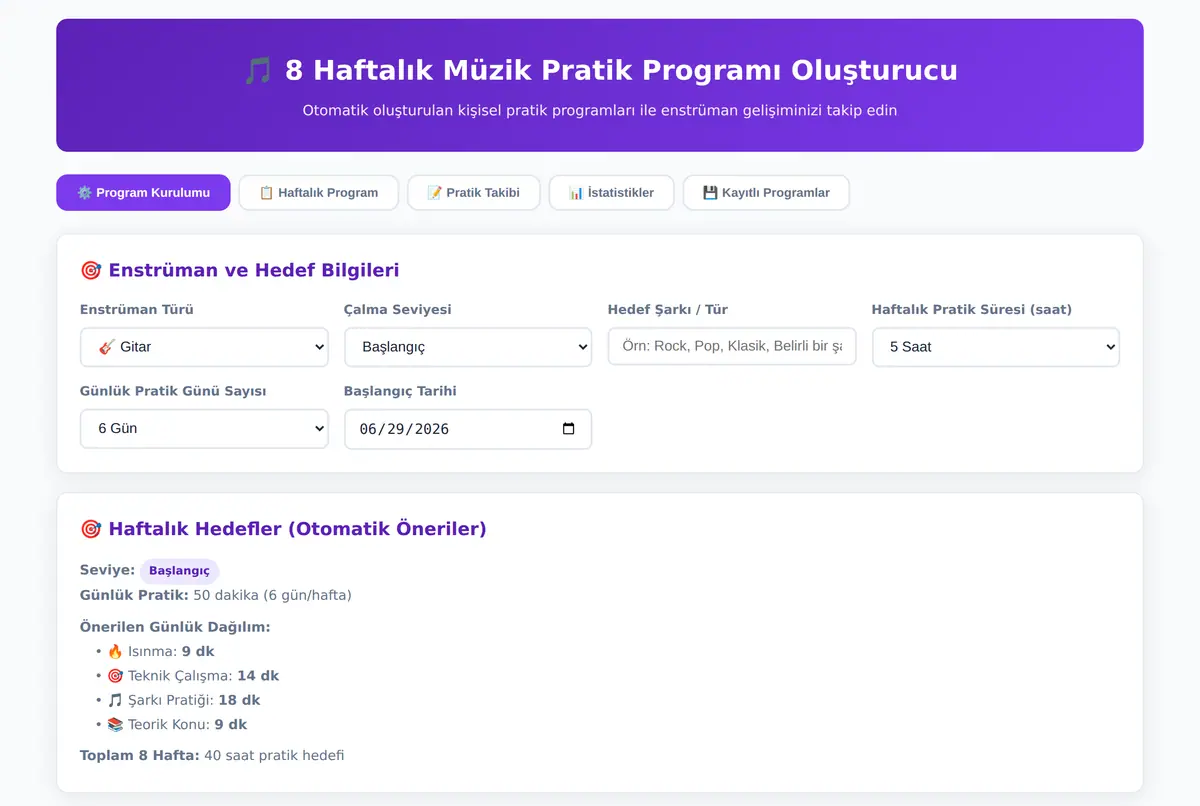Click the memo icon on Pratik Takibi tab
The width and height of the screenshot is (1200, 806).
pos(434,193)
